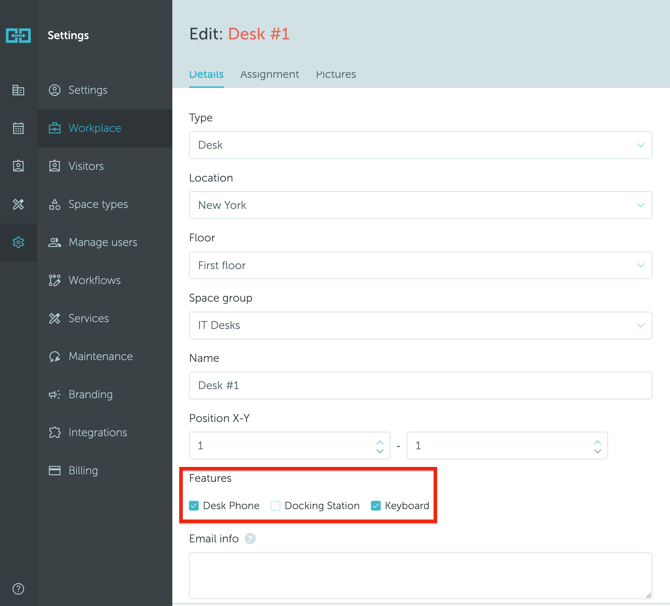Expand the Space group dropdown
The image size is (670, 606).
click(x=420, y=325)
